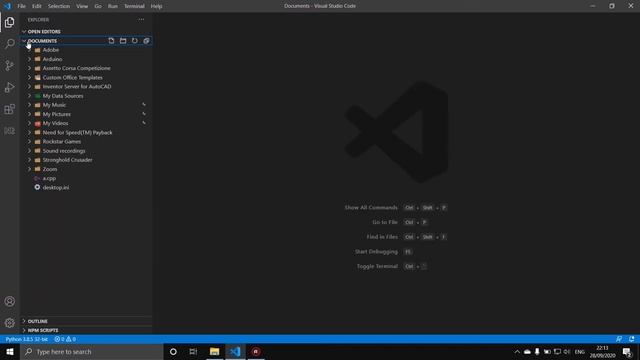The image size is (640, 360).
Task: Open the Remote Explorer view icon
Action: [9, 131]
